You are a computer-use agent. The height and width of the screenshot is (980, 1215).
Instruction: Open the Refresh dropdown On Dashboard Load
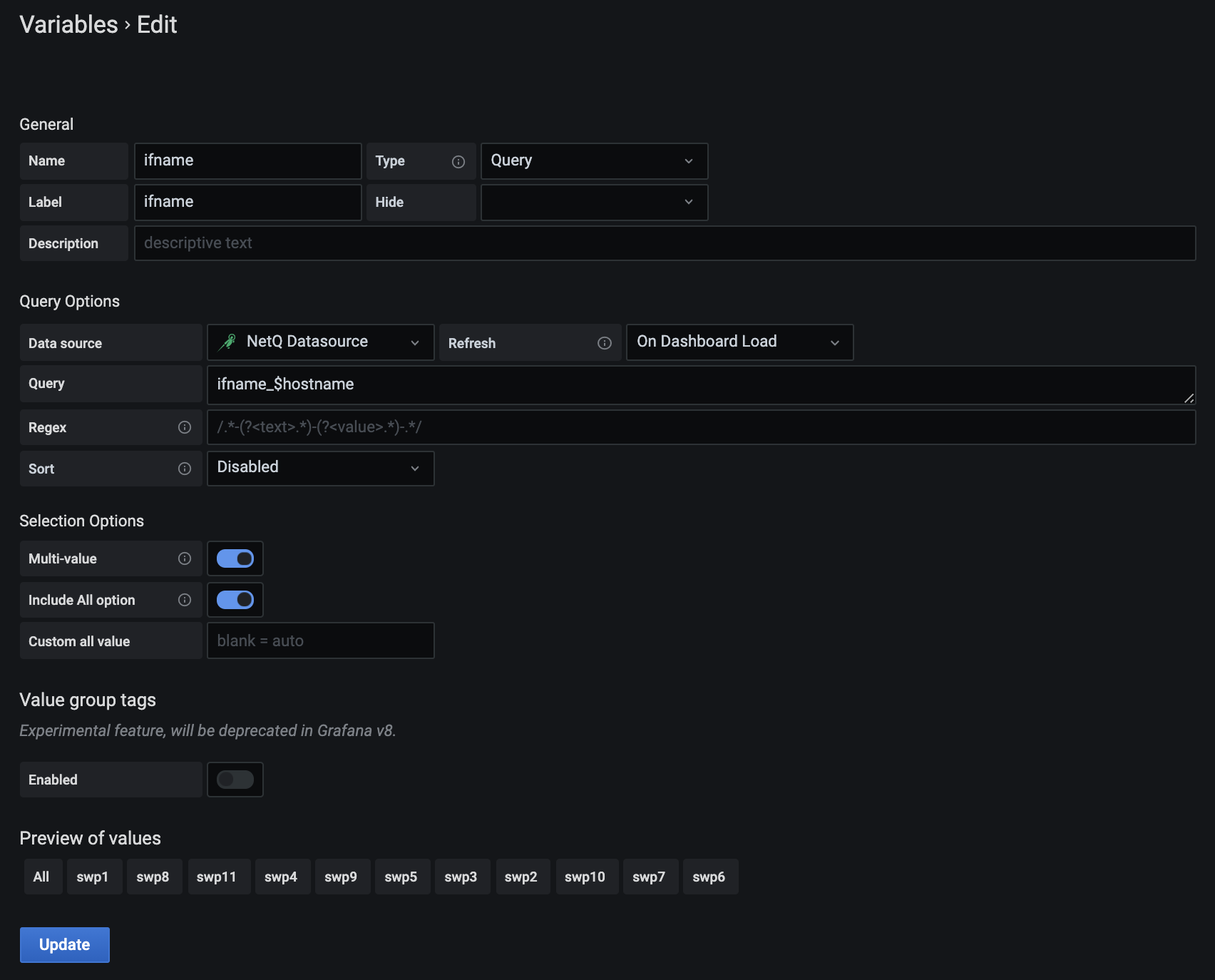pos(739,342)
